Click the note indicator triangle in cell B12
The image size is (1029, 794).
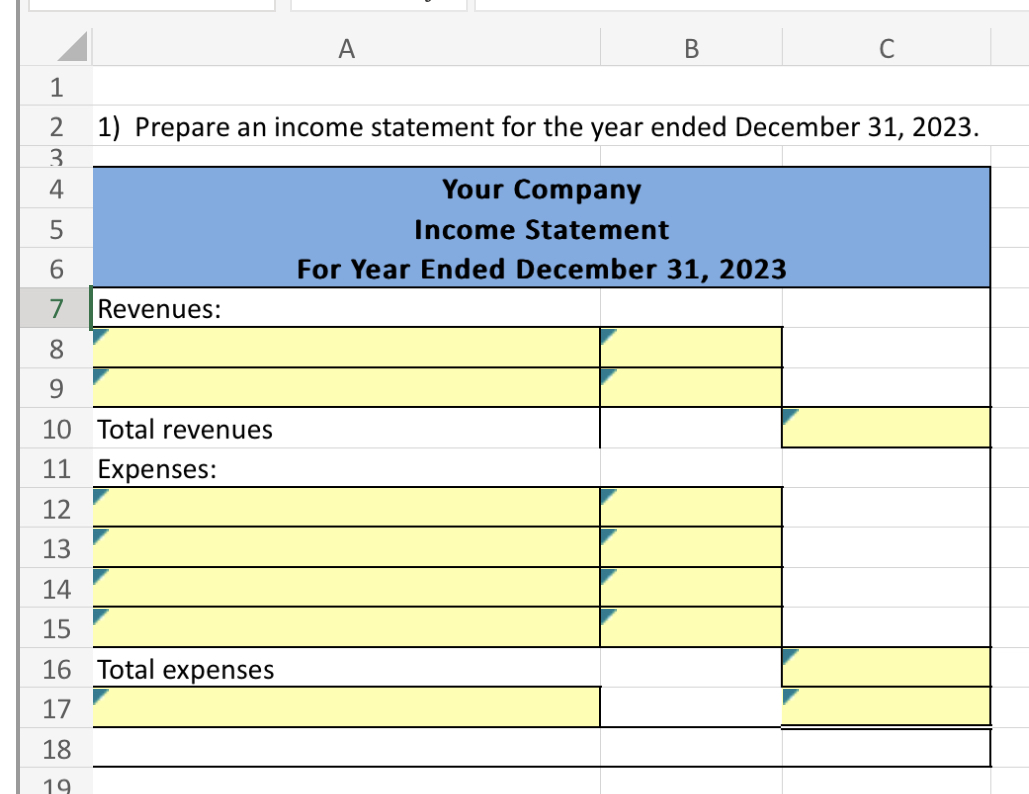605,493
